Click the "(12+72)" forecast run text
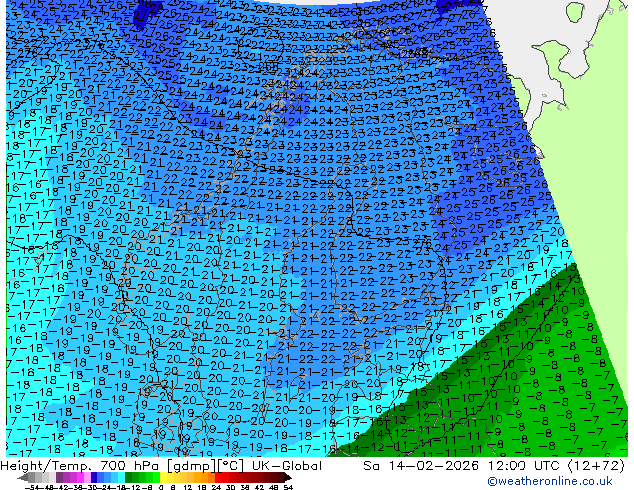Screen dimensions: 634x490 tap(596, 465)
